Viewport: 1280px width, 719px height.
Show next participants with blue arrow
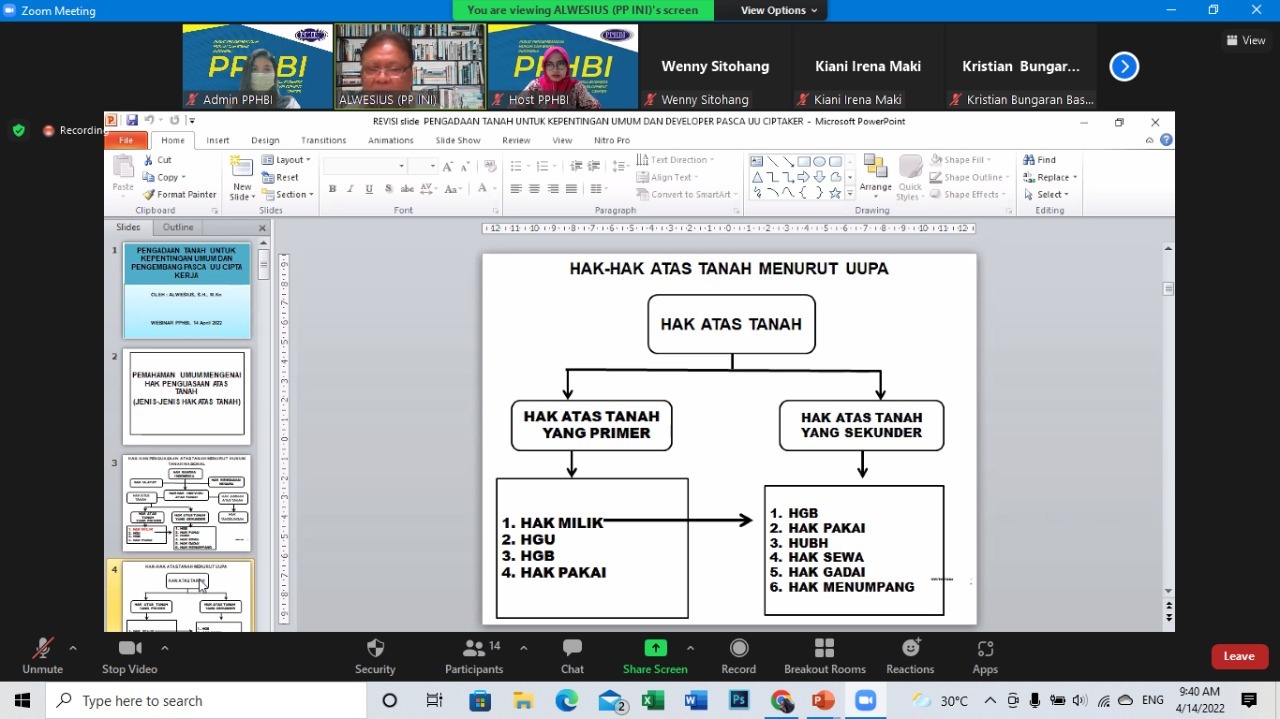tap(1124, 67)
